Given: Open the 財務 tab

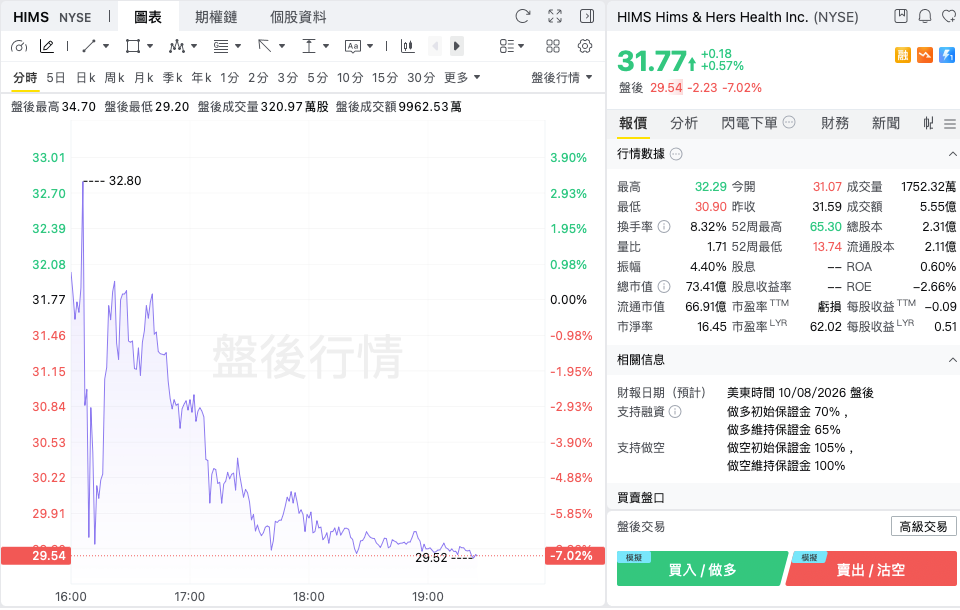Looking at the screenshot, I should point(834,123).
